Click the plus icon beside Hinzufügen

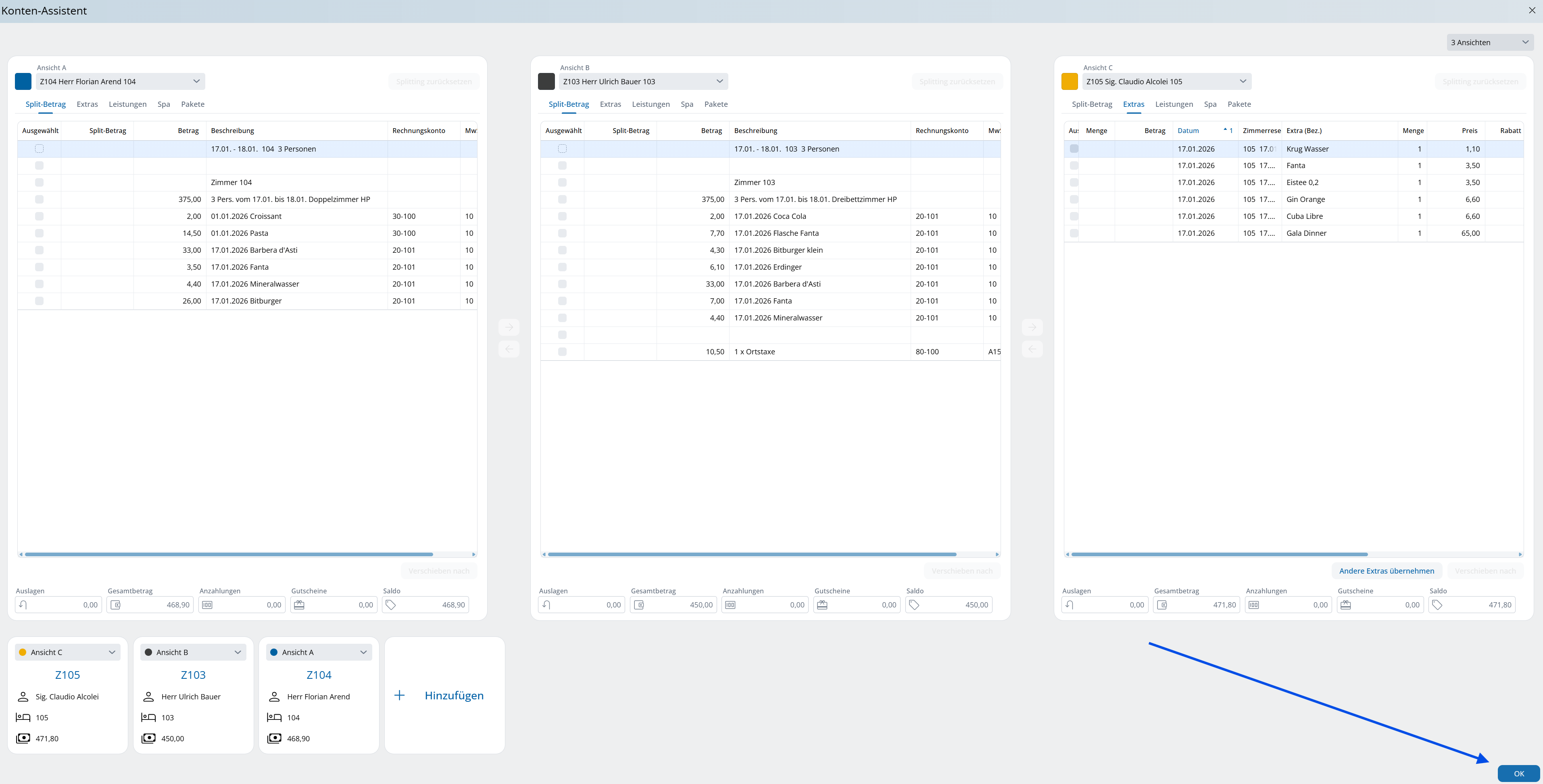pyautogui.click(x=400, y=695)
